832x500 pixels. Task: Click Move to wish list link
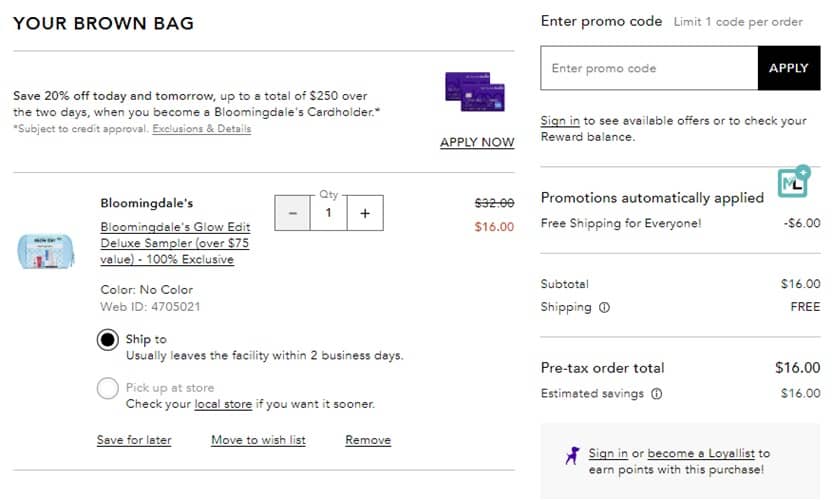[x=258, y=440]
